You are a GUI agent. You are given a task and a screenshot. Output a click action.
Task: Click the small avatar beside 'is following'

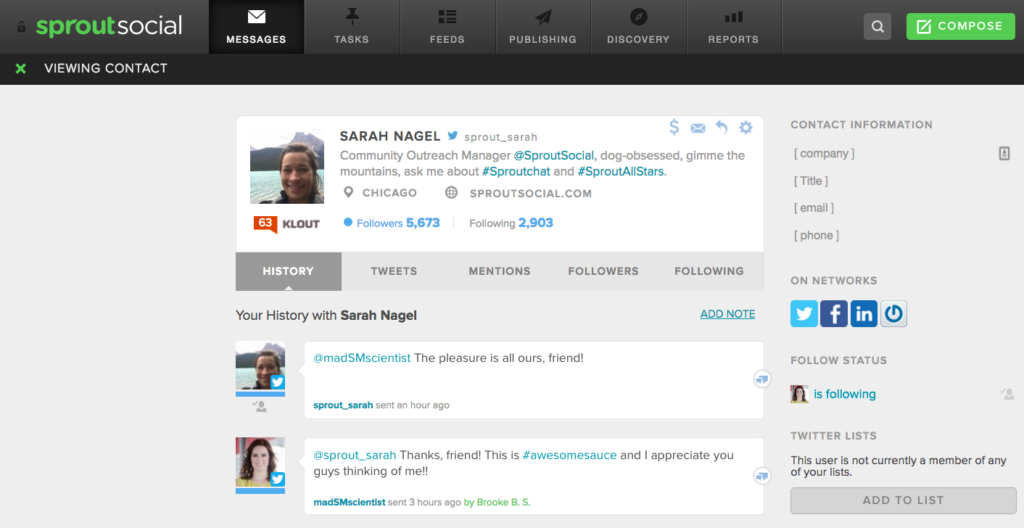pyautogui.click(x=799, y=394)
